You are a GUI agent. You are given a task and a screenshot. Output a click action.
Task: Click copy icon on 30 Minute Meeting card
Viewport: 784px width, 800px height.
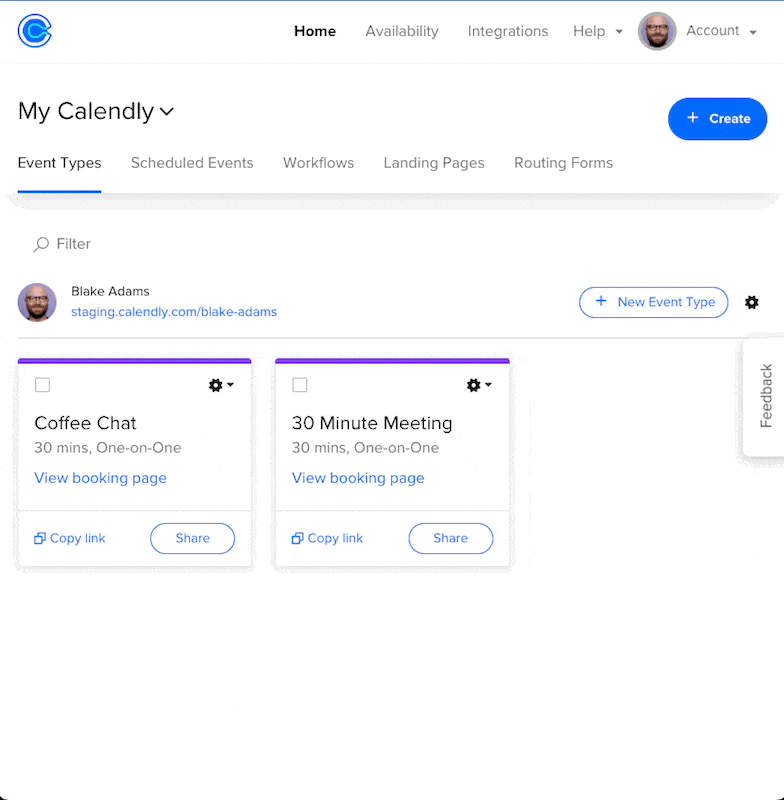[x=297, y=538]
